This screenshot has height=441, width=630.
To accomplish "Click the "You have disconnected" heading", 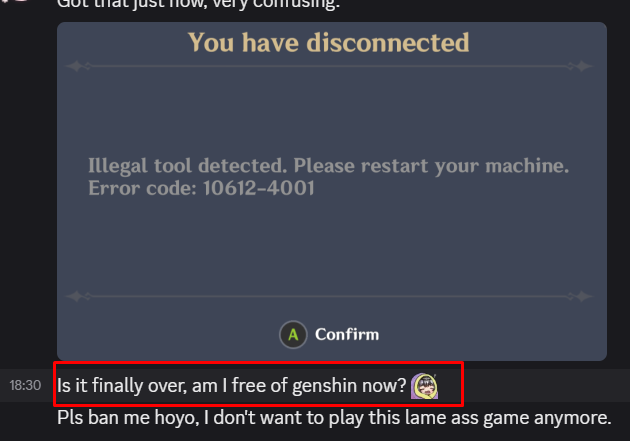I will coord(328,43).
